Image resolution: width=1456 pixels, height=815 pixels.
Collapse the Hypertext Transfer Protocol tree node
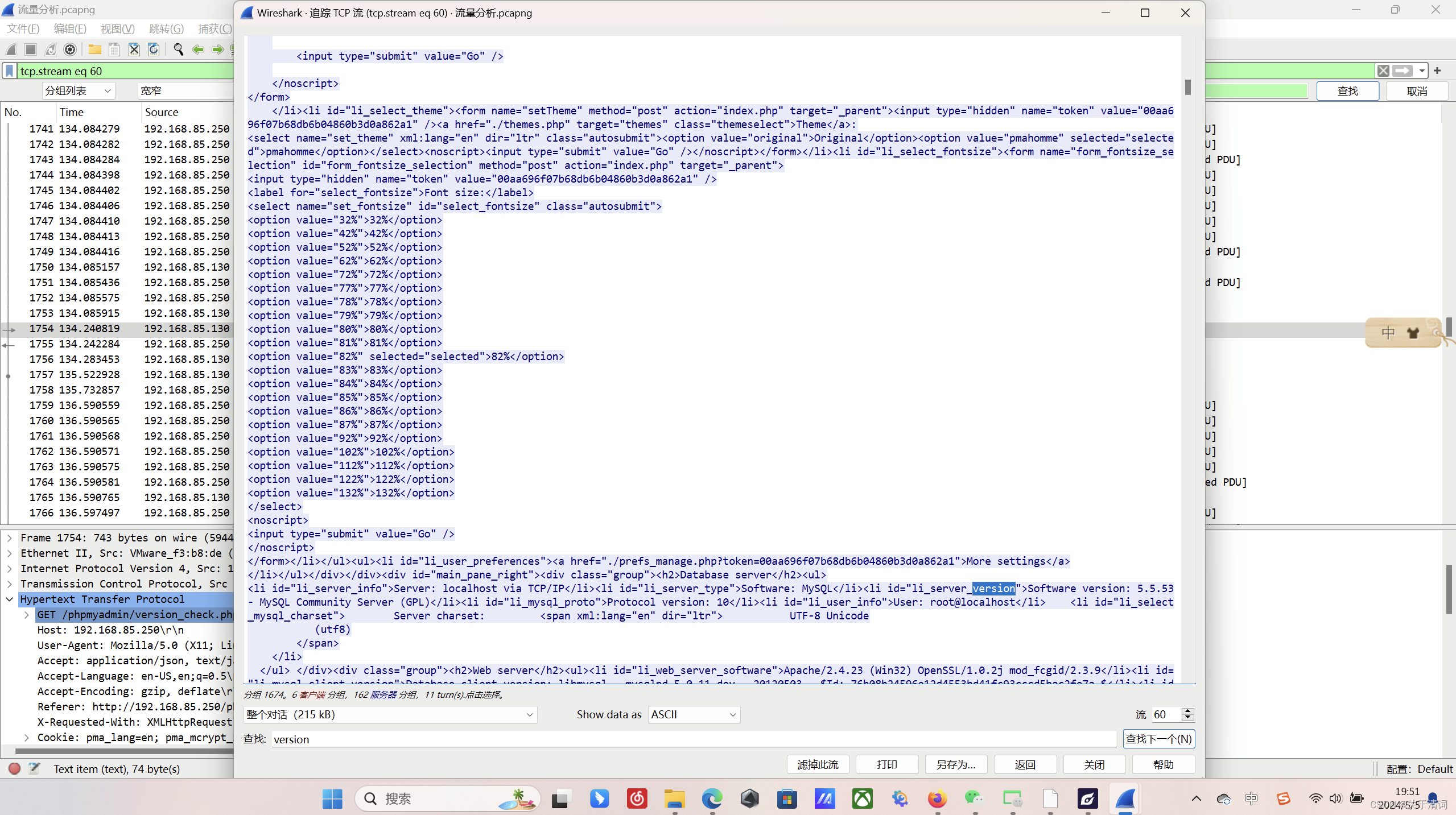click(x=10, y=599)
